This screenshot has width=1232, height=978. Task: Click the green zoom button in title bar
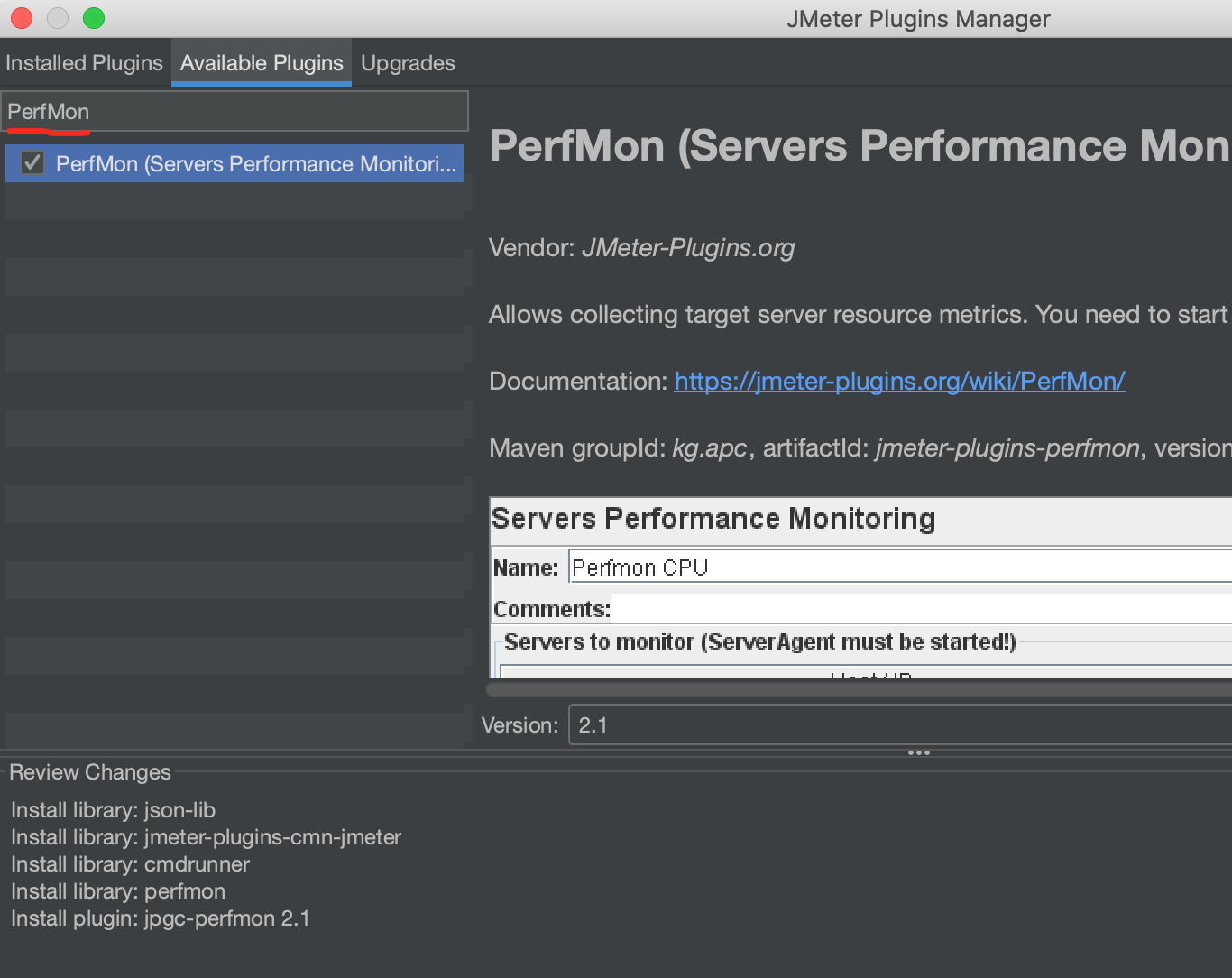point(93,17)
